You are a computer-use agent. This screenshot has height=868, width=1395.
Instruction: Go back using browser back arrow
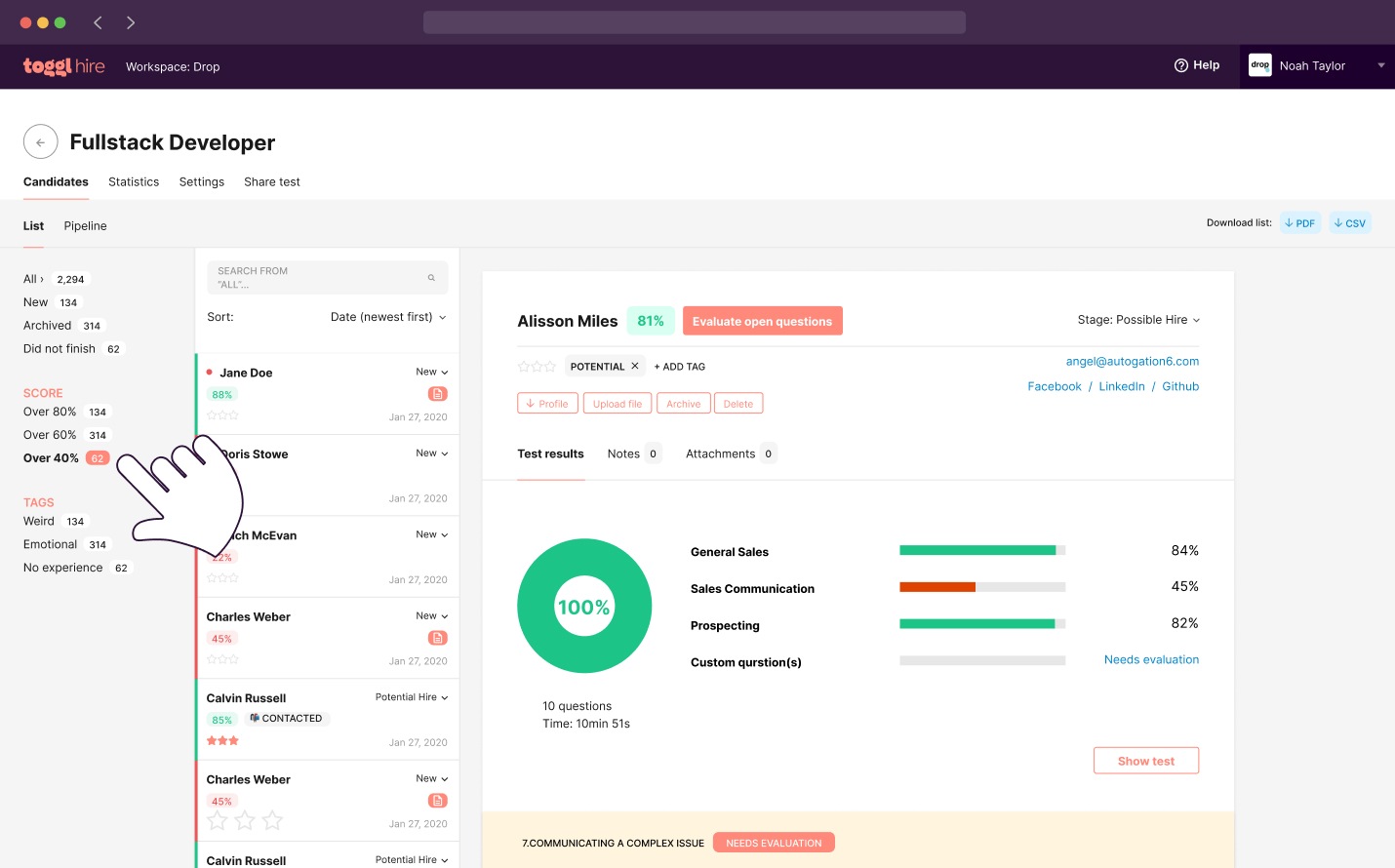[x=98, y=22]
